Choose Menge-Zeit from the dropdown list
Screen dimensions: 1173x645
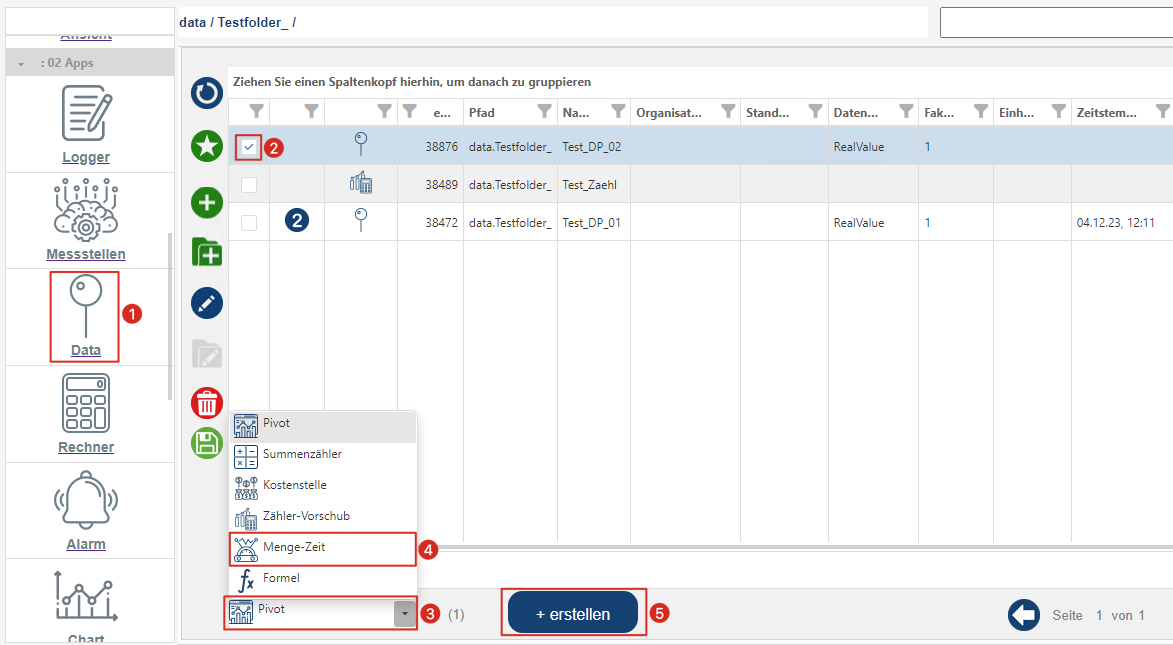point(293,547)
